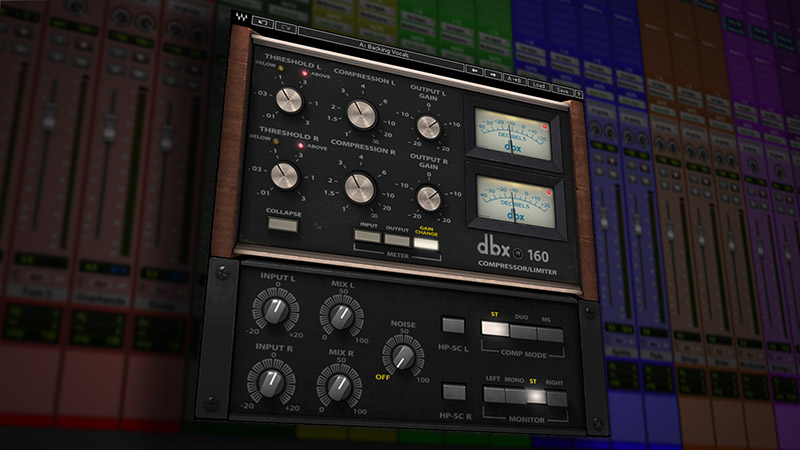
Task: Click the Load button
Action: (538, 85)
